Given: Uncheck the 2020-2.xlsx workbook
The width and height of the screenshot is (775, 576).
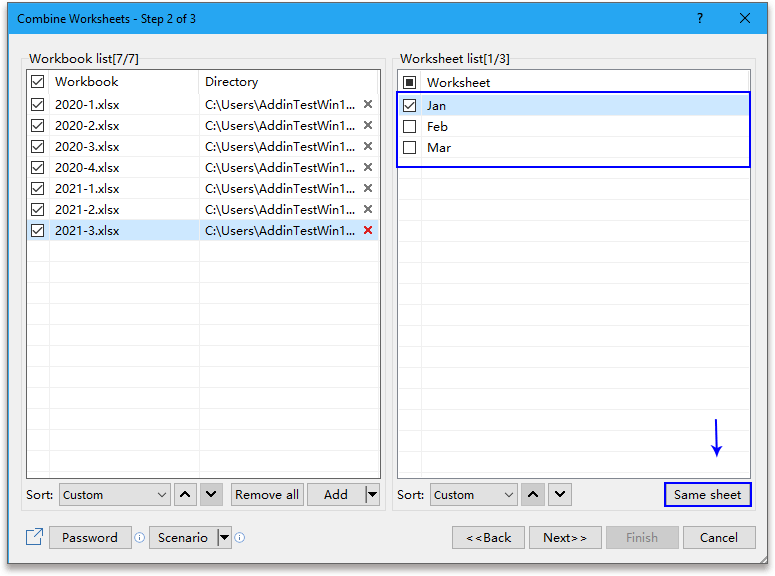Looking at the screenshot, I should pyautogui.click(x=38, y=126).
